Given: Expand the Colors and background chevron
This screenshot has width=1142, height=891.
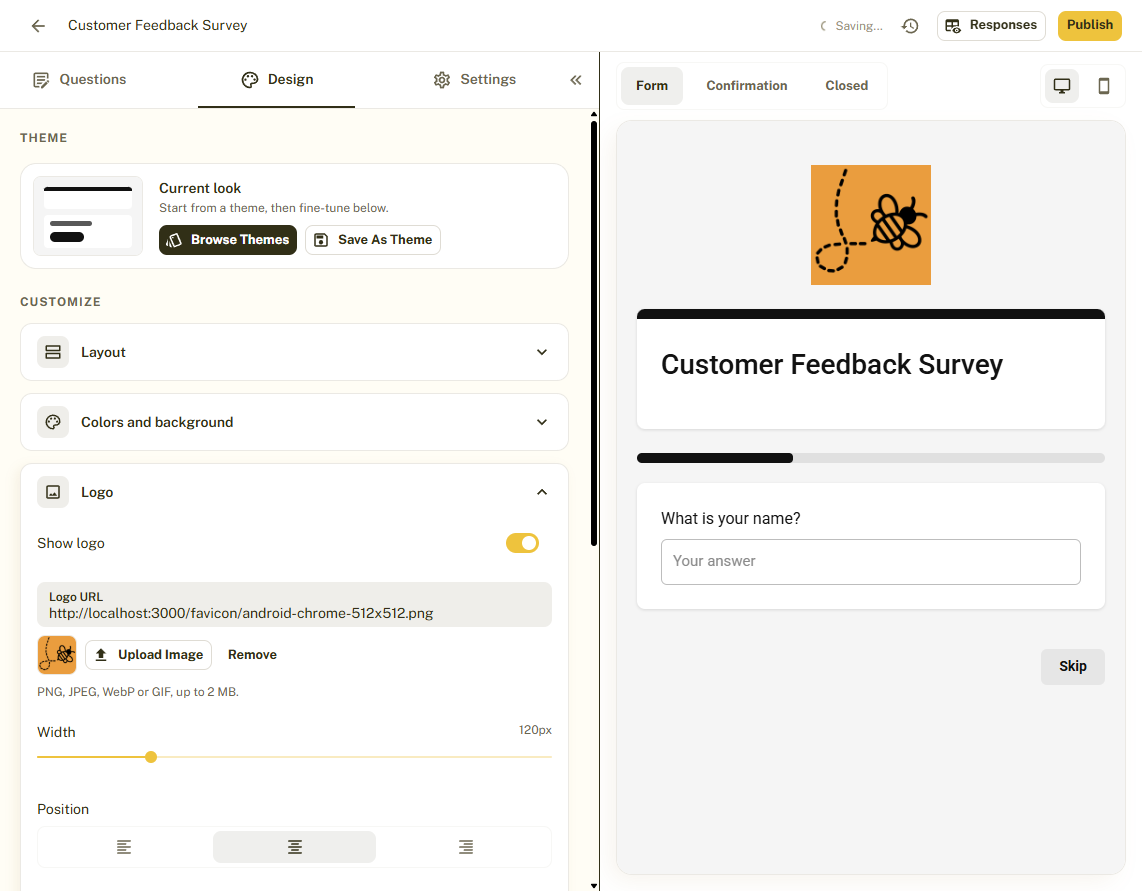Looking at the screenshot, I should point(542,422).
